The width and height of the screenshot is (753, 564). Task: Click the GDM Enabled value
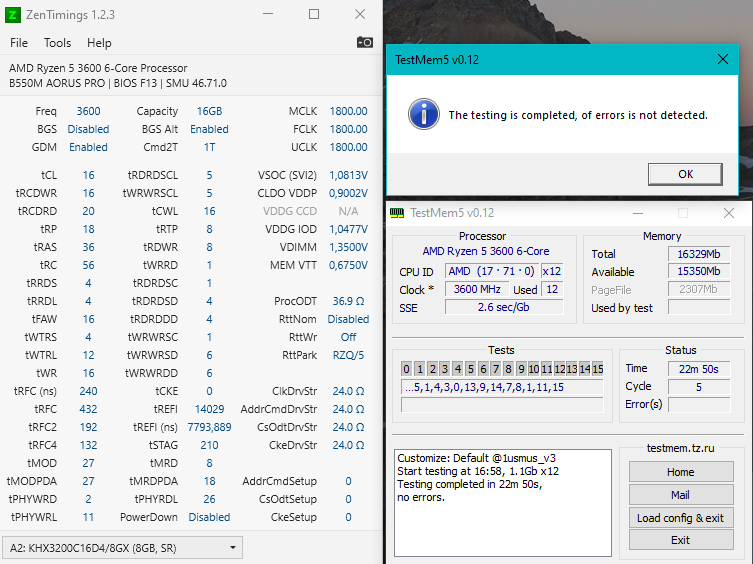(88, 147)
